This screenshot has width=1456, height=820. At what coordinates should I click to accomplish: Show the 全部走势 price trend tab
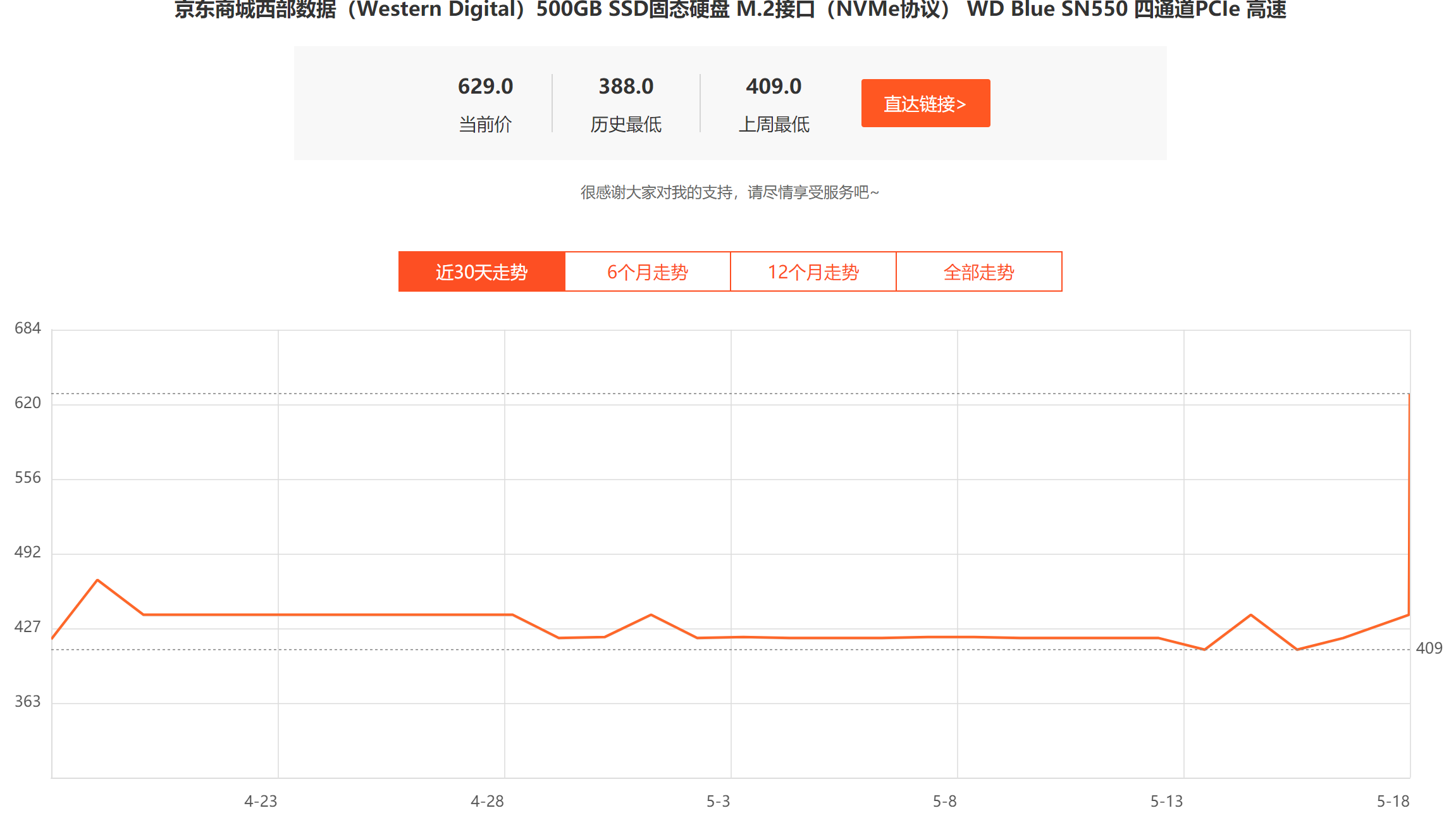978,272
